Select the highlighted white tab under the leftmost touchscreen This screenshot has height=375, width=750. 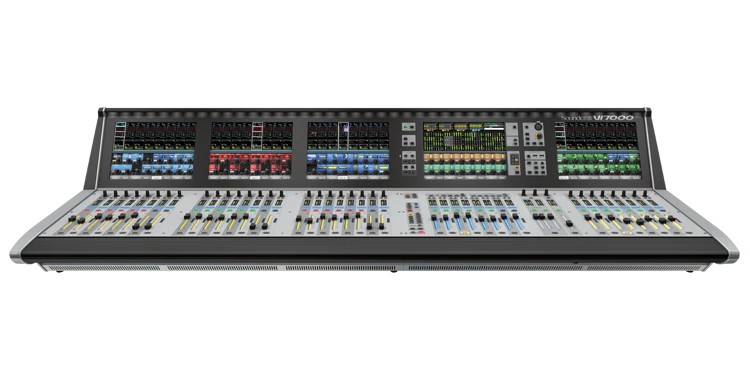tap(157, 177)
